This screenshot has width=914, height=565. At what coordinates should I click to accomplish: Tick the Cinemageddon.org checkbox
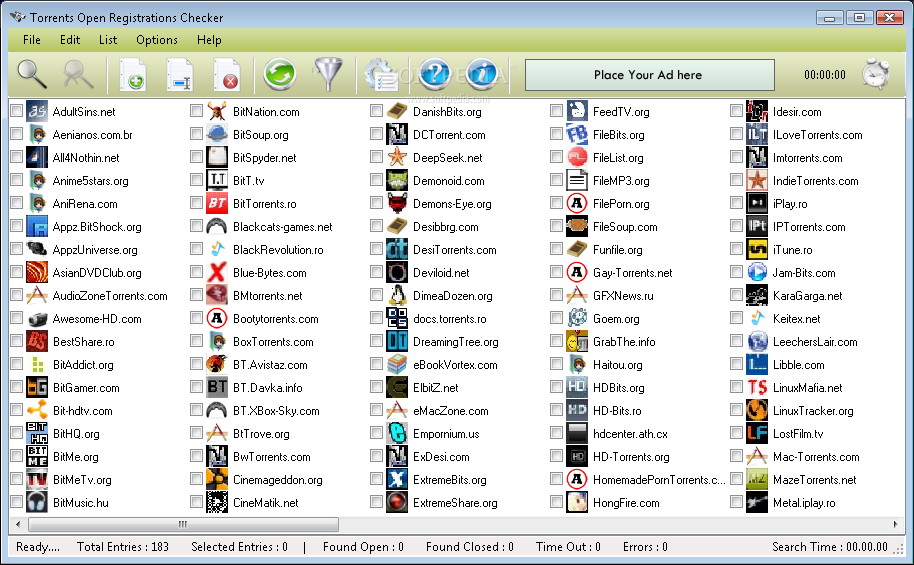click(196, 479)
